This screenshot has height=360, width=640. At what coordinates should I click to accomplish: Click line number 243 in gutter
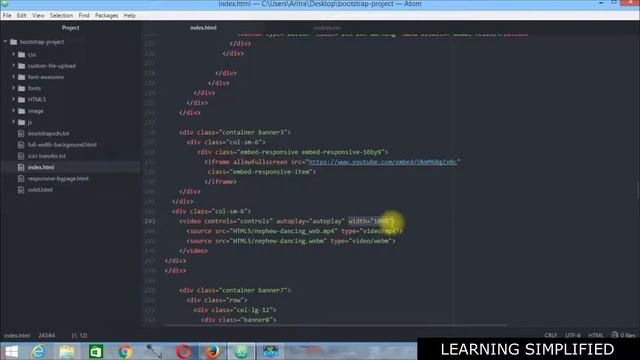(150, 221)
